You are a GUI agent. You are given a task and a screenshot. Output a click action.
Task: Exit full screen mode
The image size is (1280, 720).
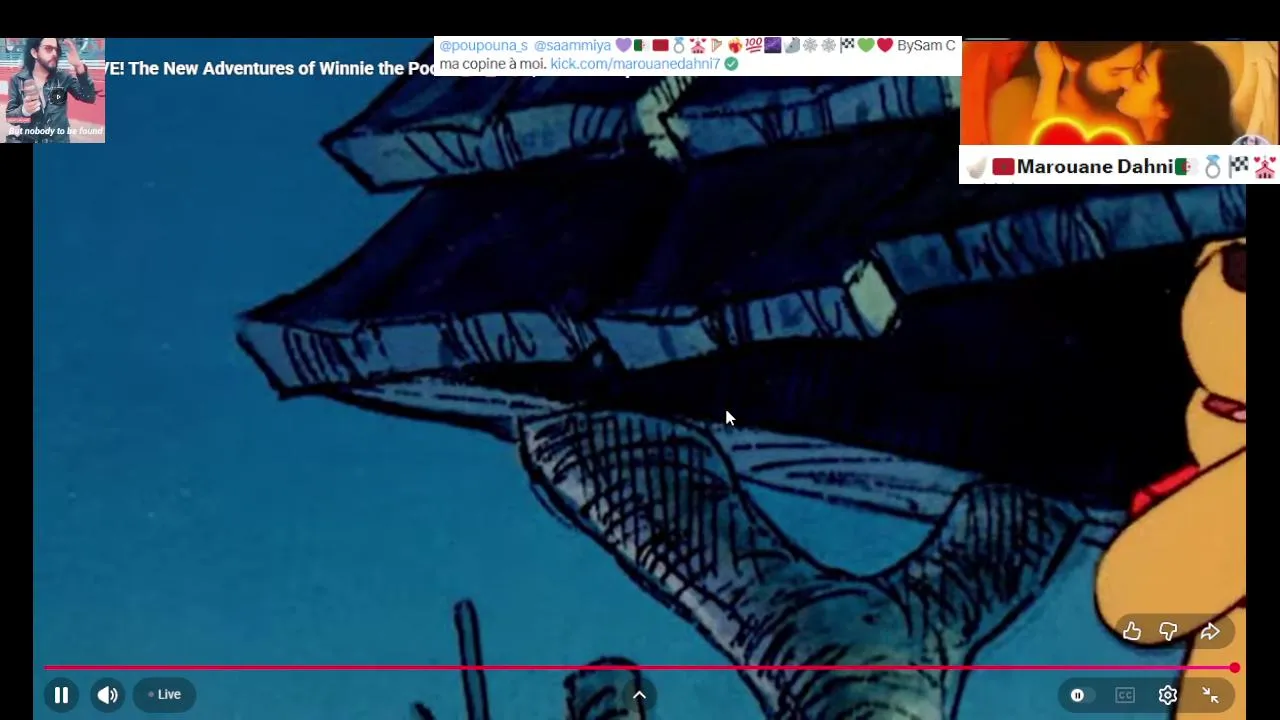[1210, 695]
